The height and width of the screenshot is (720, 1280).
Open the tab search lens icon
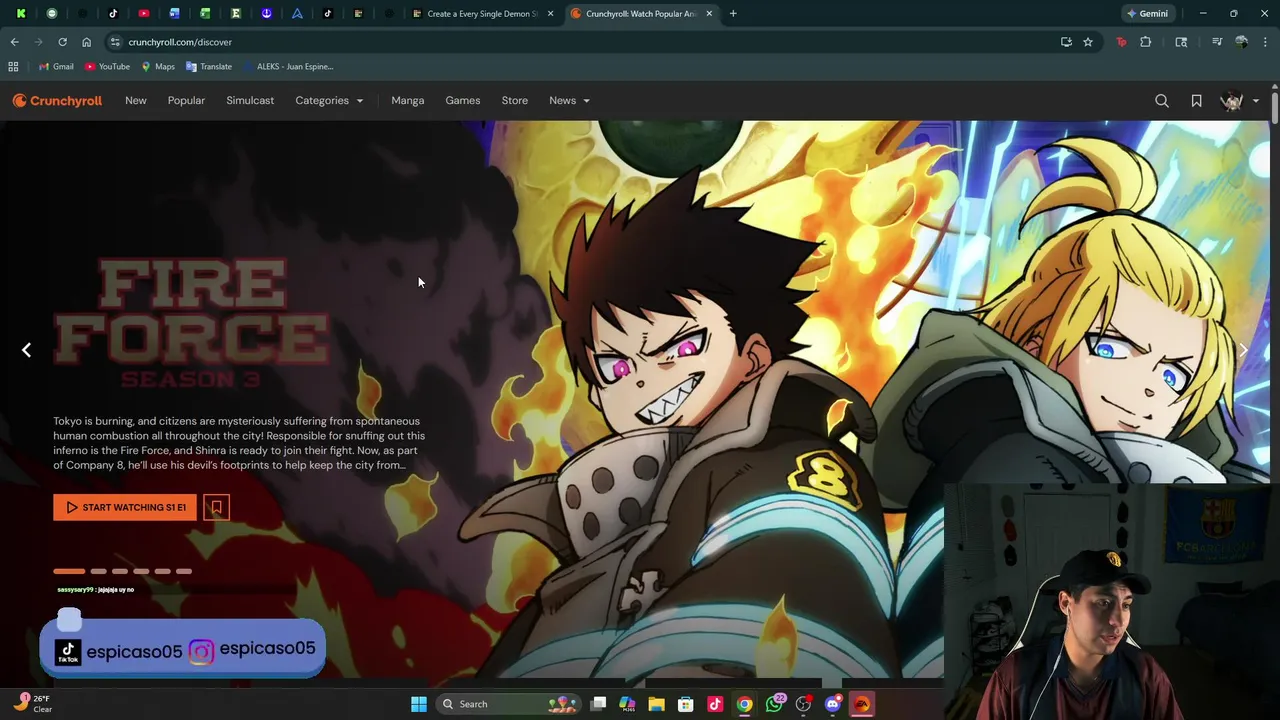tap(1181, 42)
